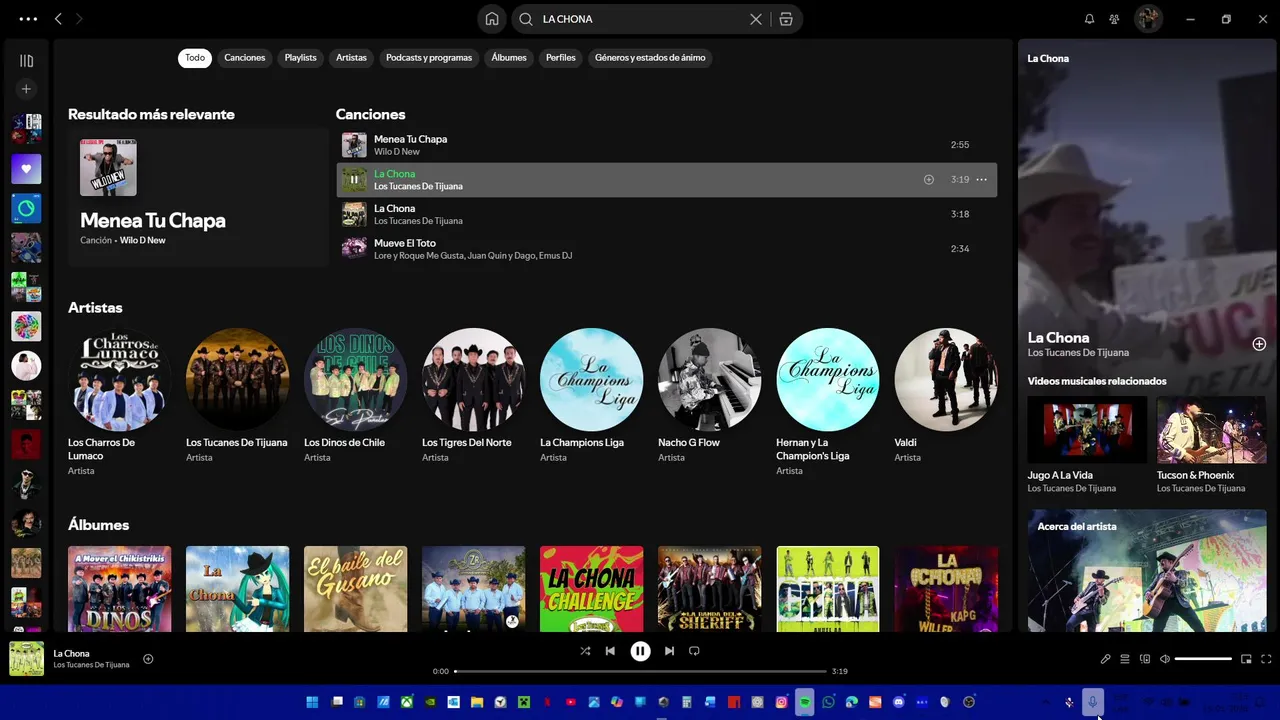Select the Perfiles filter chip
Image resolution: width=1280 pixels, height=720 pixels.
[561, 58]
